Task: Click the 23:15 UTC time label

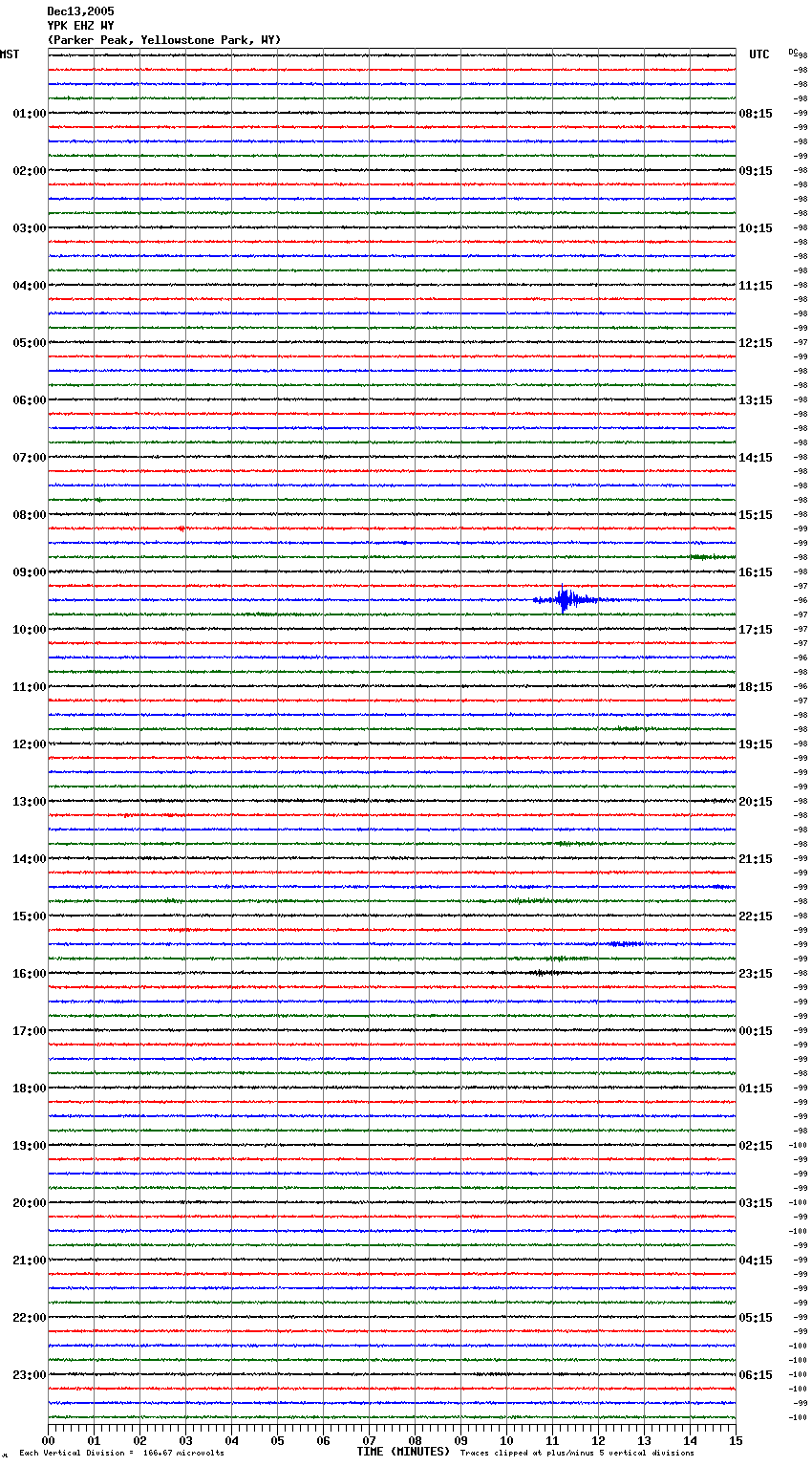Action: tap(756, 974)
